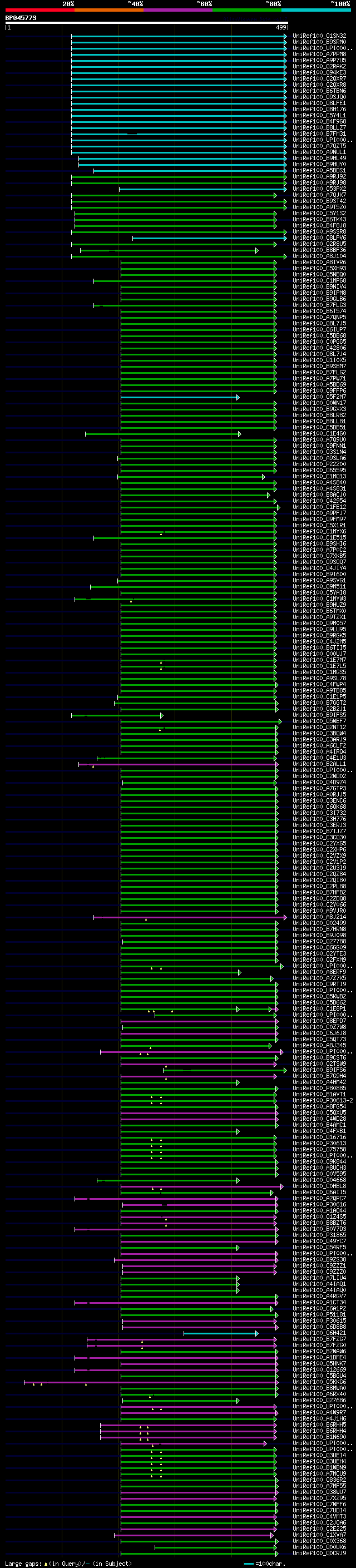The width and height of the screenshot is (356, 1568).
Task: Select the UniRef100_Q02499 label
Action: pos(319,923)
